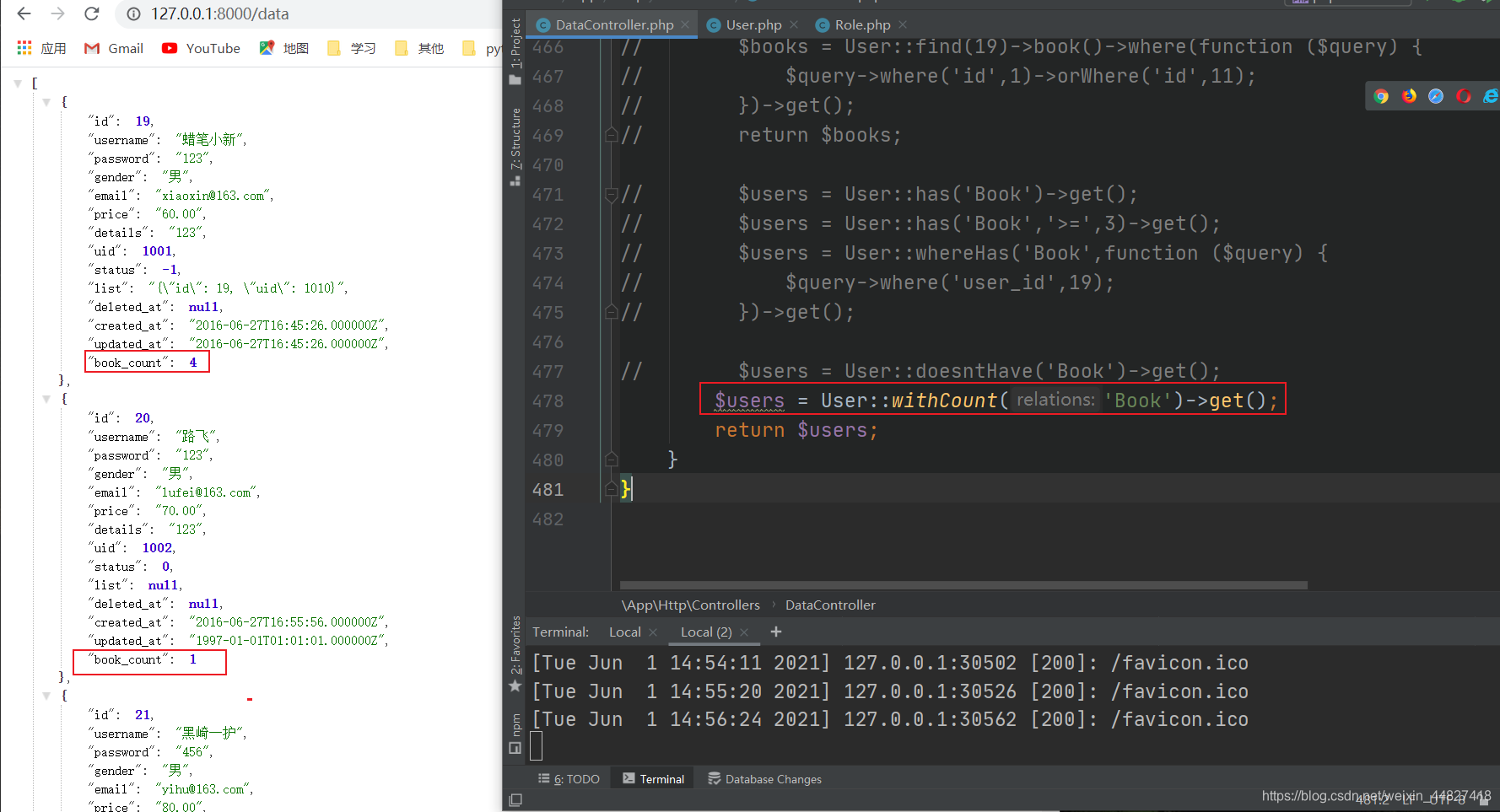
Task: Close the Role.php tab
Action: point(903,24)
